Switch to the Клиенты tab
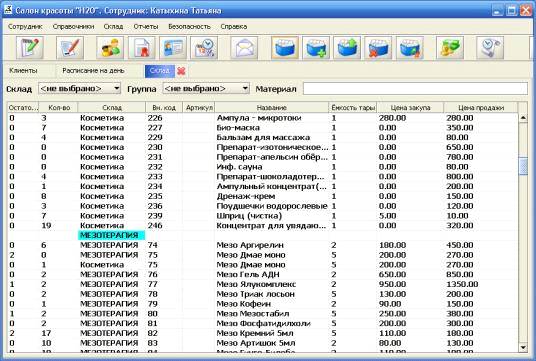This screenshot has width=536, height=361. (23, 71)
